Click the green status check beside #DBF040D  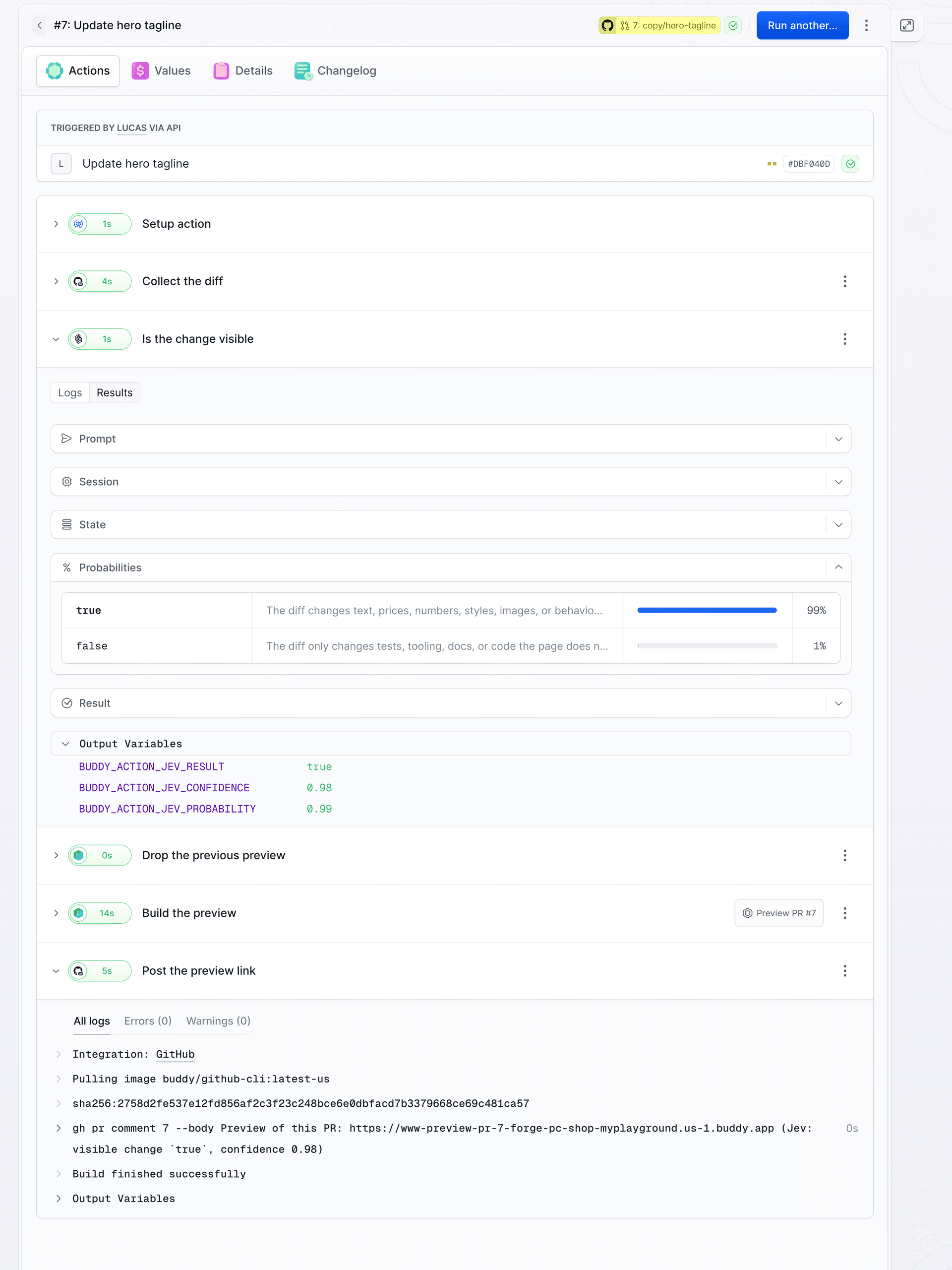coord(850,164)
